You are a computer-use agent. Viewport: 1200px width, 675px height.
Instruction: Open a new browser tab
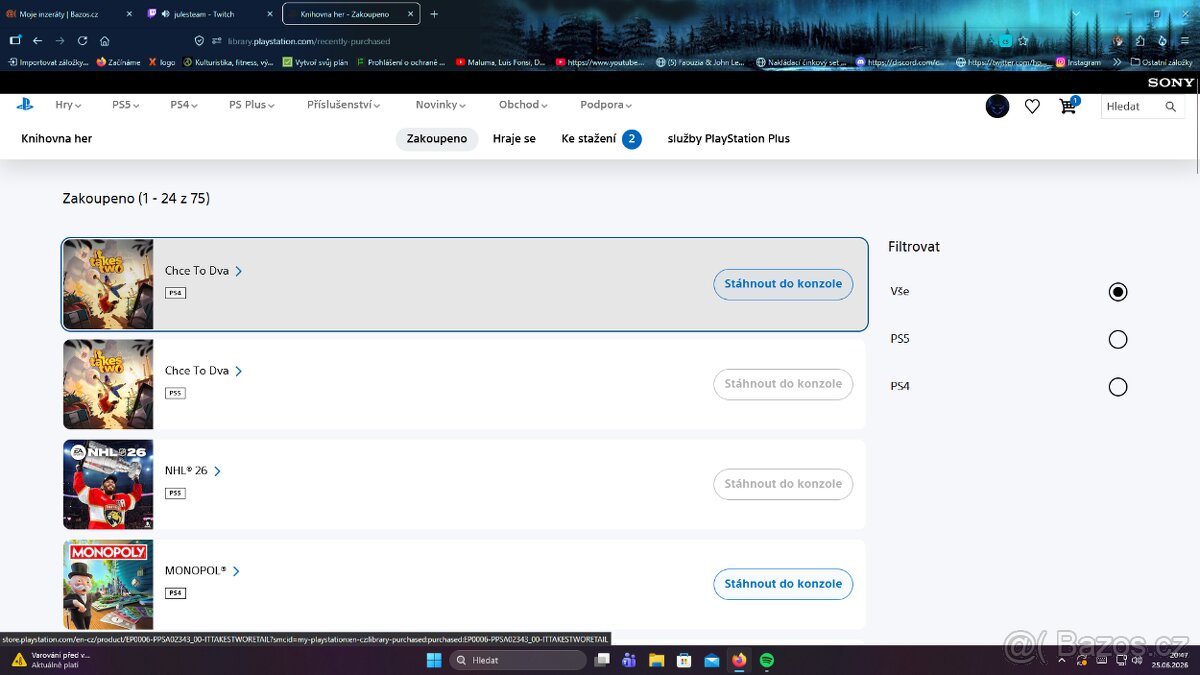pos(434,14)
